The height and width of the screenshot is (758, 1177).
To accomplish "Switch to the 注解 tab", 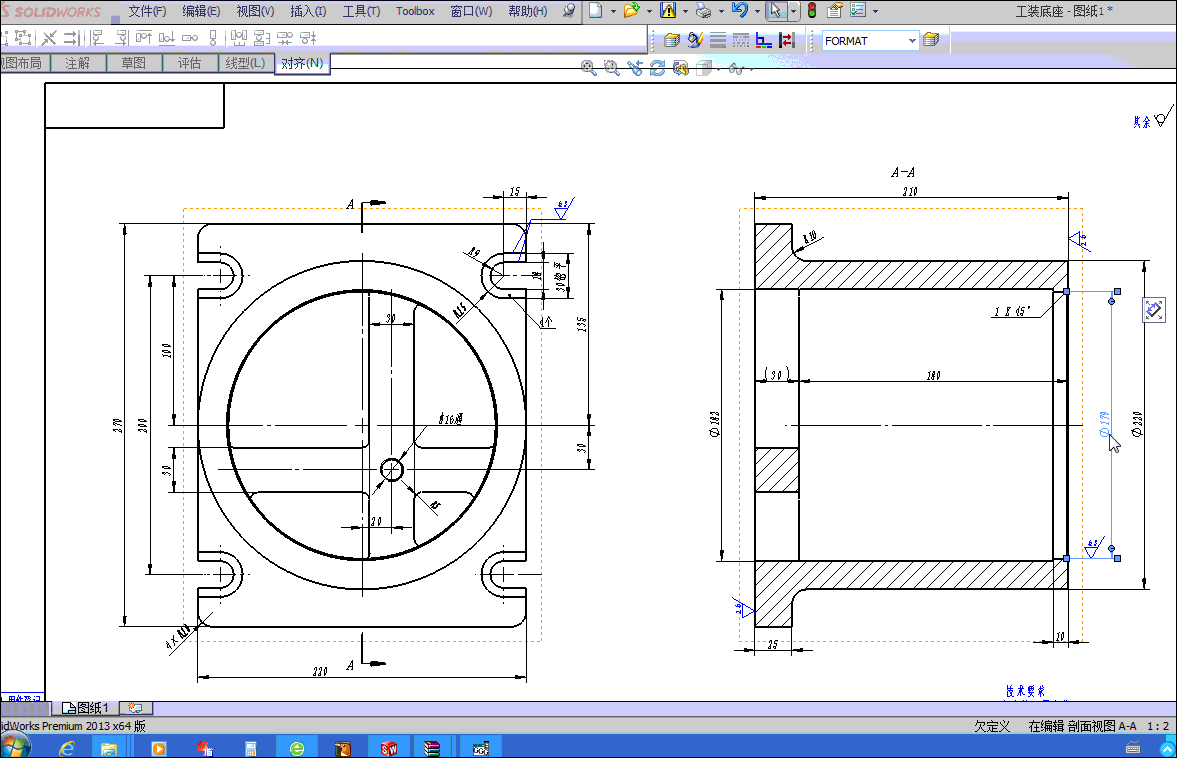I will click(78, 63).
